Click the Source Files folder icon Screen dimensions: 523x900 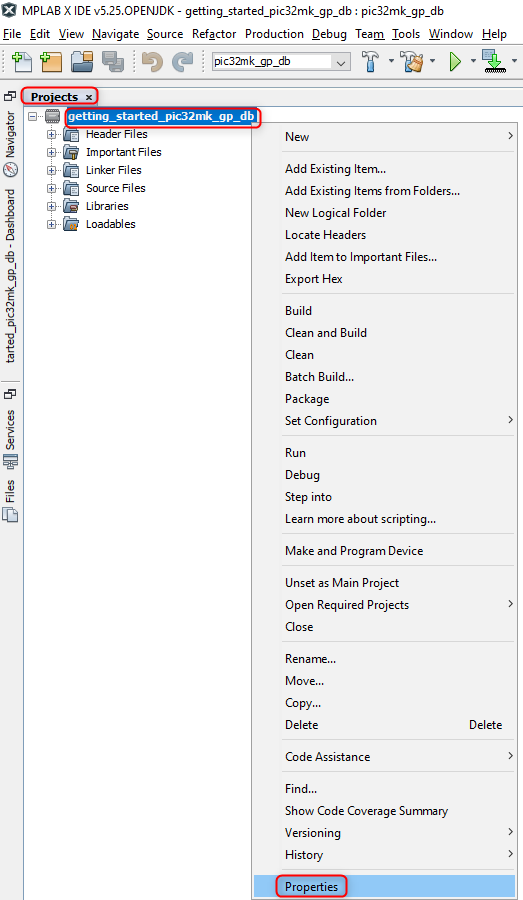[x=71, y=188]
